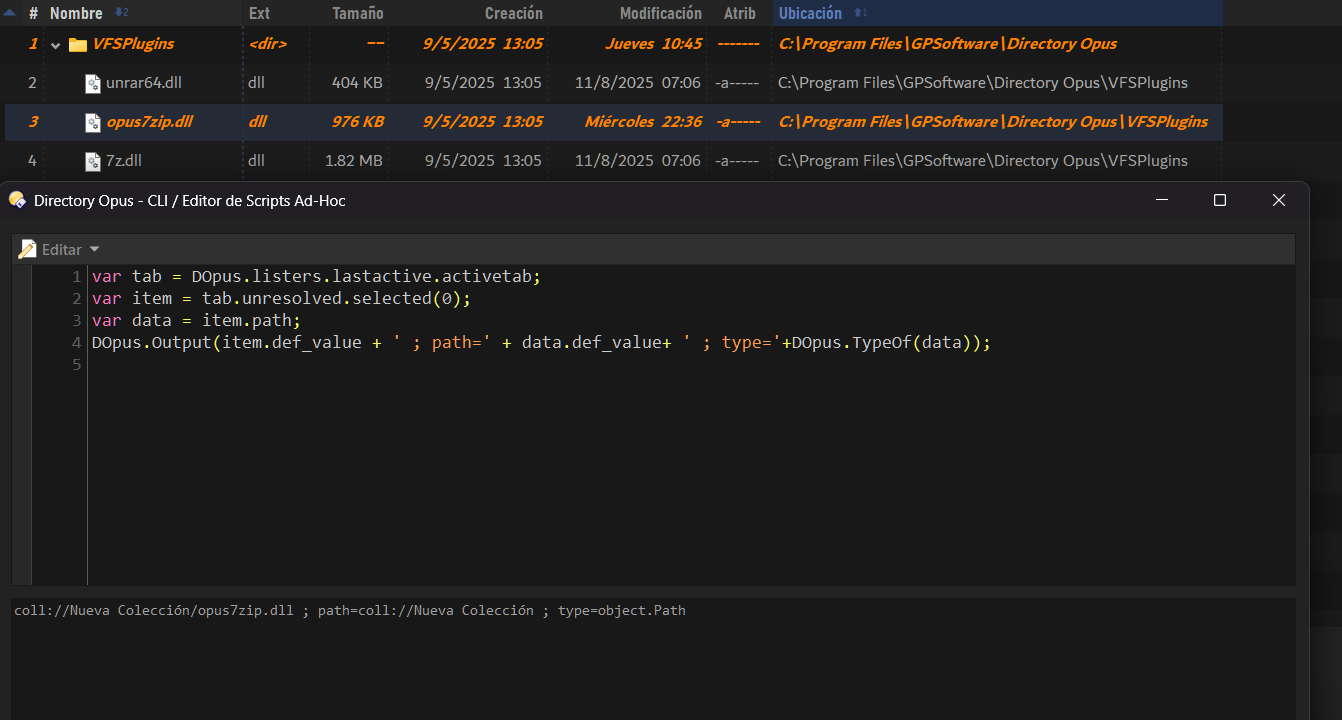The image size is (1342, 720).
Task: Click the opus7zip.dll file icon
Action: pos(93,122)
